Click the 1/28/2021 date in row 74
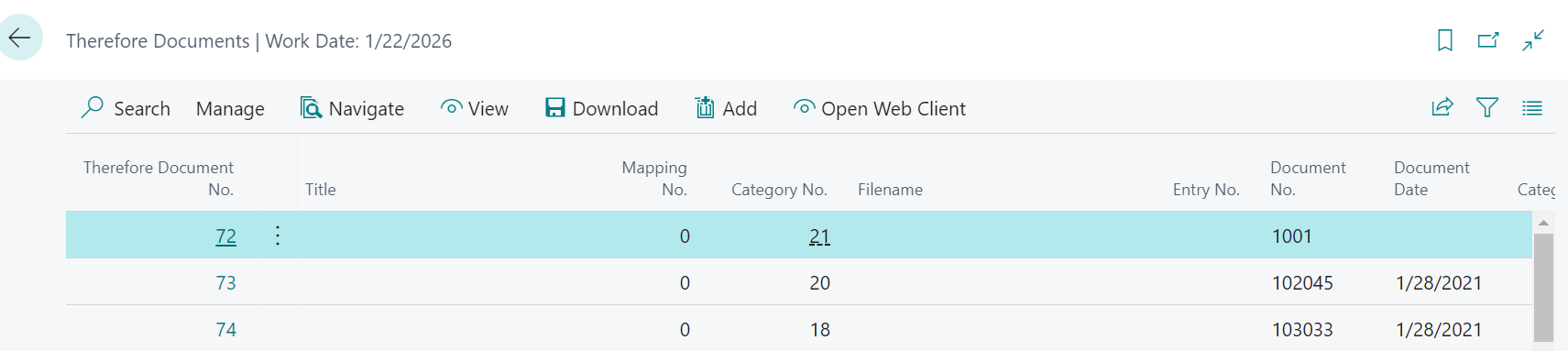1568x351 pixels. (1439, 330)
